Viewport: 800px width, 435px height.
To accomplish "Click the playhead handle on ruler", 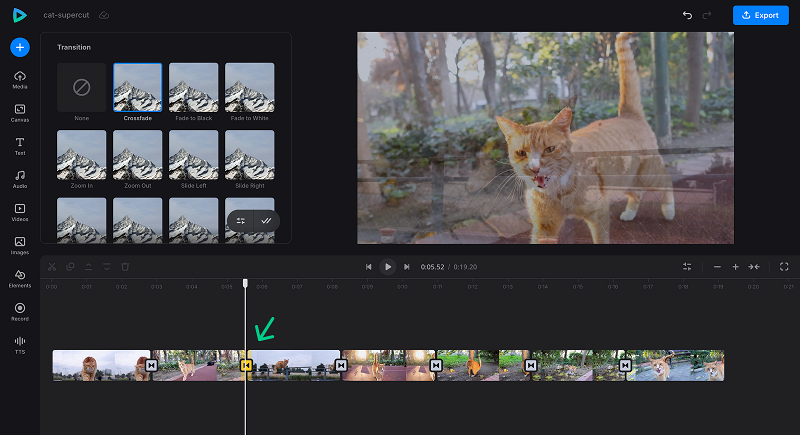I will pyautogui.click(x=245, y=283).
